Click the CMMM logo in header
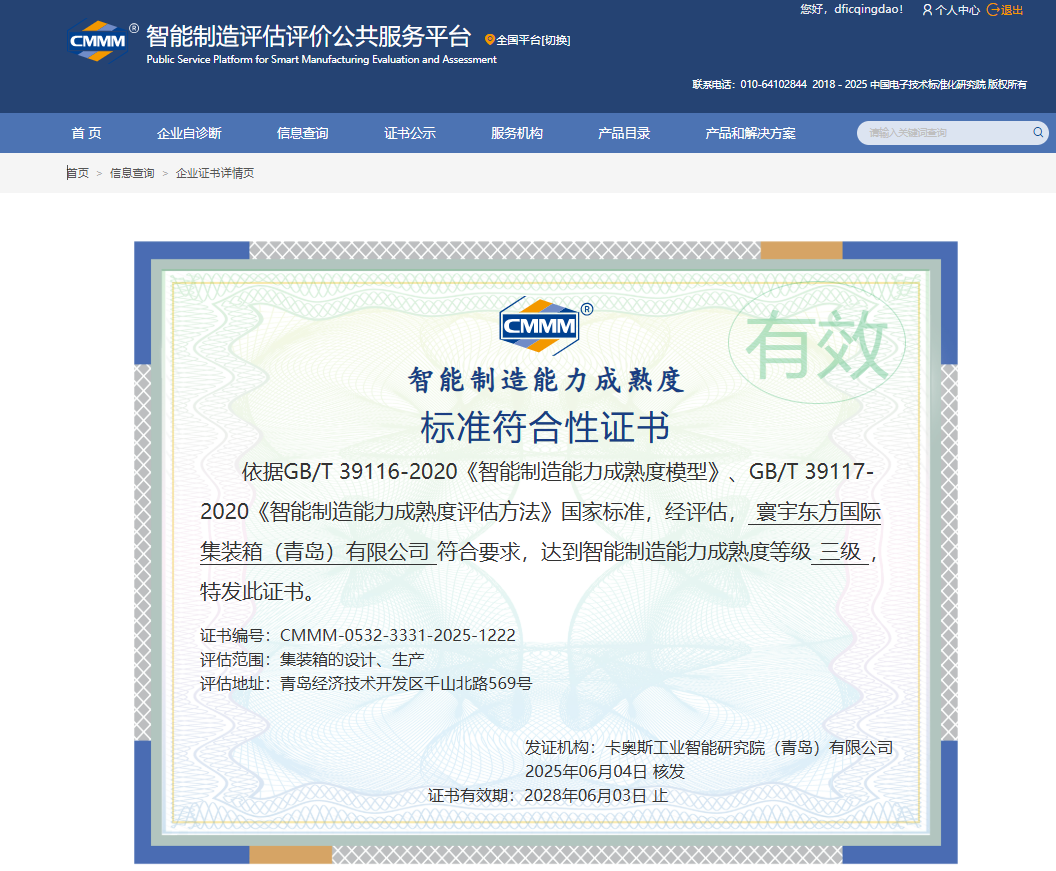This screenshot has width=1056, height=871. (98, 41)
